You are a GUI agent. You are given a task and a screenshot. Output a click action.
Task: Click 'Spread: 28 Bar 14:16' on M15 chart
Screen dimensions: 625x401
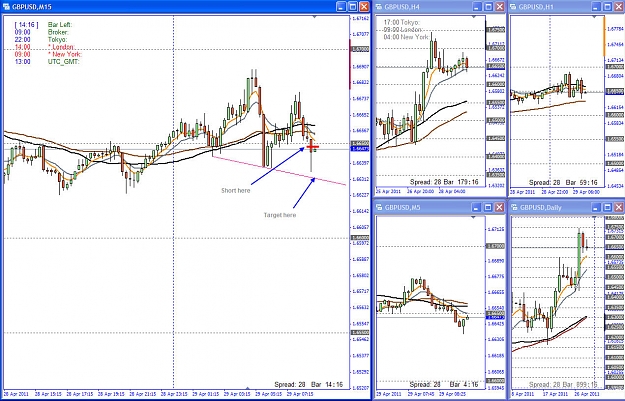pyautogui.click(x=309, y=385)
